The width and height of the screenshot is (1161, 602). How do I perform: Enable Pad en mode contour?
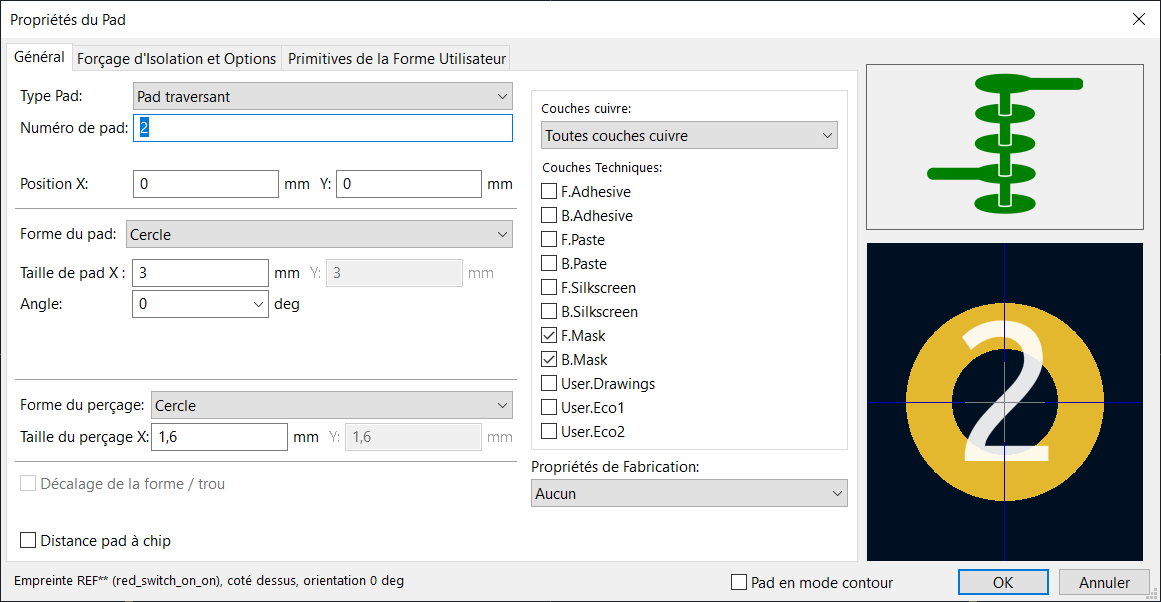[740, 582]
